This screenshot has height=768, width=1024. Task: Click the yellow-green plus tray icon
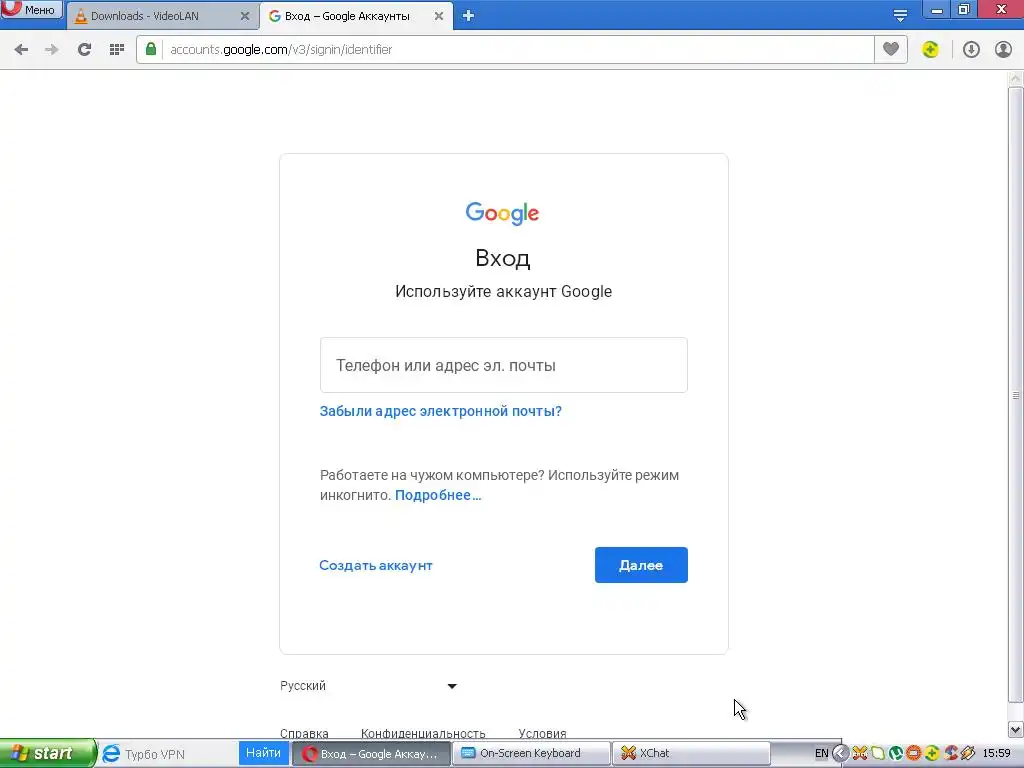click(931, 754)
